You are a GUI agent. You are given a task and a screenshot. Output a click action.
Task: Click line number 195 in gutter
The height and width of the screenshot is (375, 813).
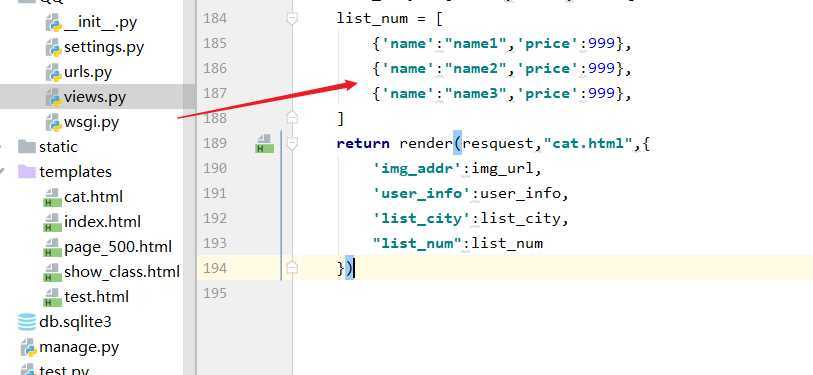(x=215, y=293)
